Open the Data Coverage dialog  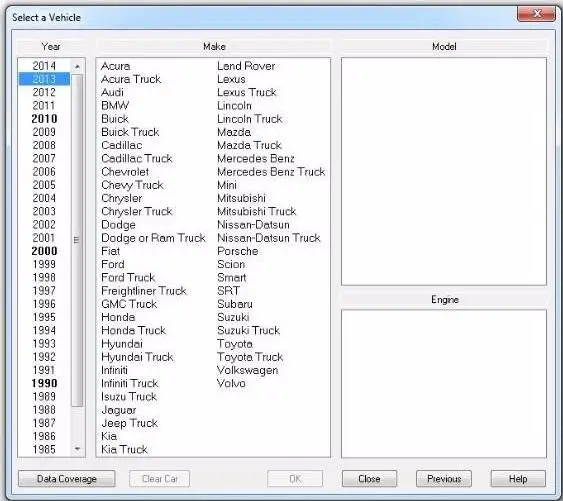[66, 478]
